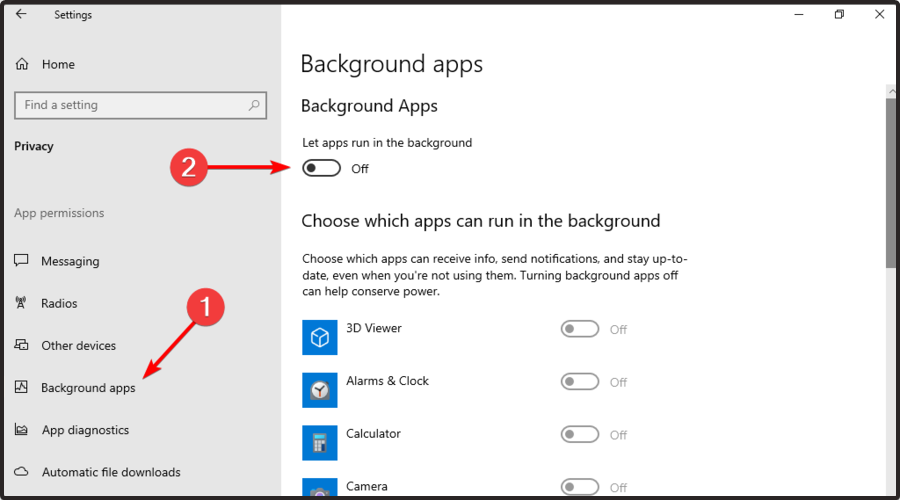Click the scrollbar up arrow
The image size is (900, 500).
click(x=891, y=91)
